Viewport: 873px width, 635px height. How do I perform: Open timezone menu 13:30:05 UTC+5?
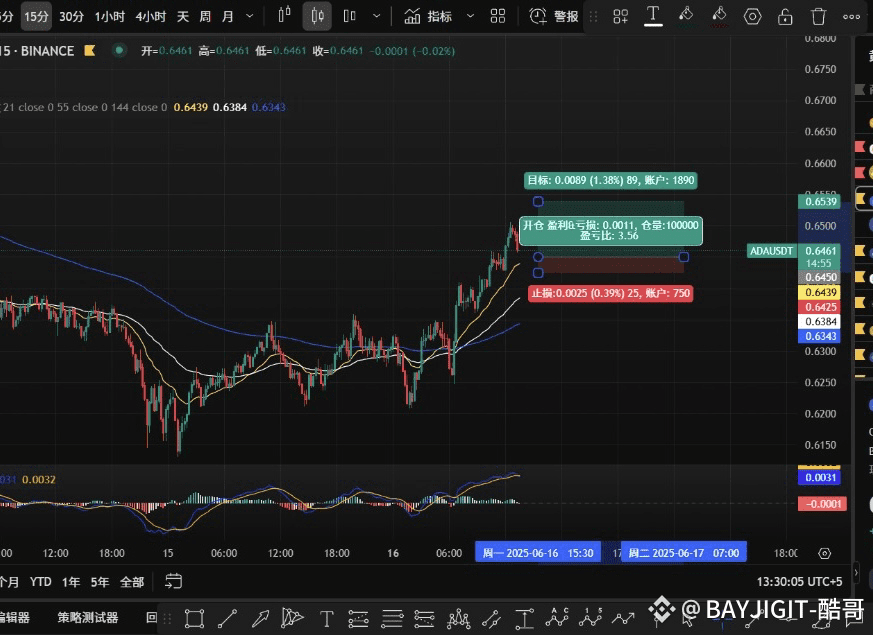[799, 582]
